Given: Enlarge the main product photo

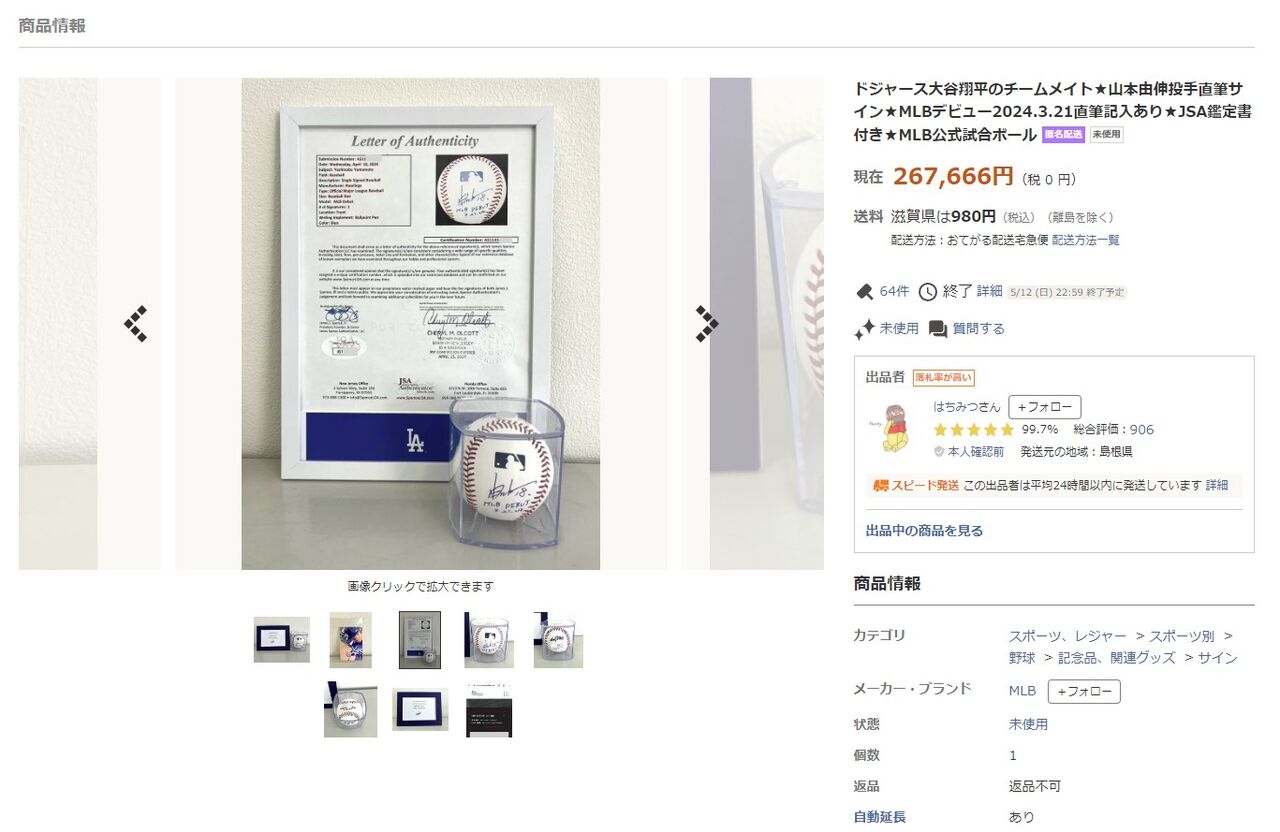Looking at the screenshot, I should (x=421, y=324).
